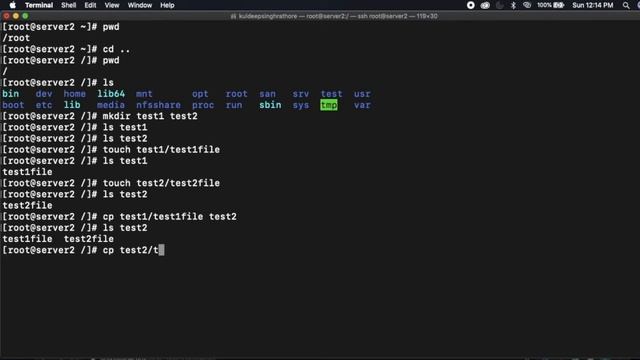Image resolution: width=640 pixels, height=360 pixels.
Task: Click the run directory entry
Action: point(234,105)
